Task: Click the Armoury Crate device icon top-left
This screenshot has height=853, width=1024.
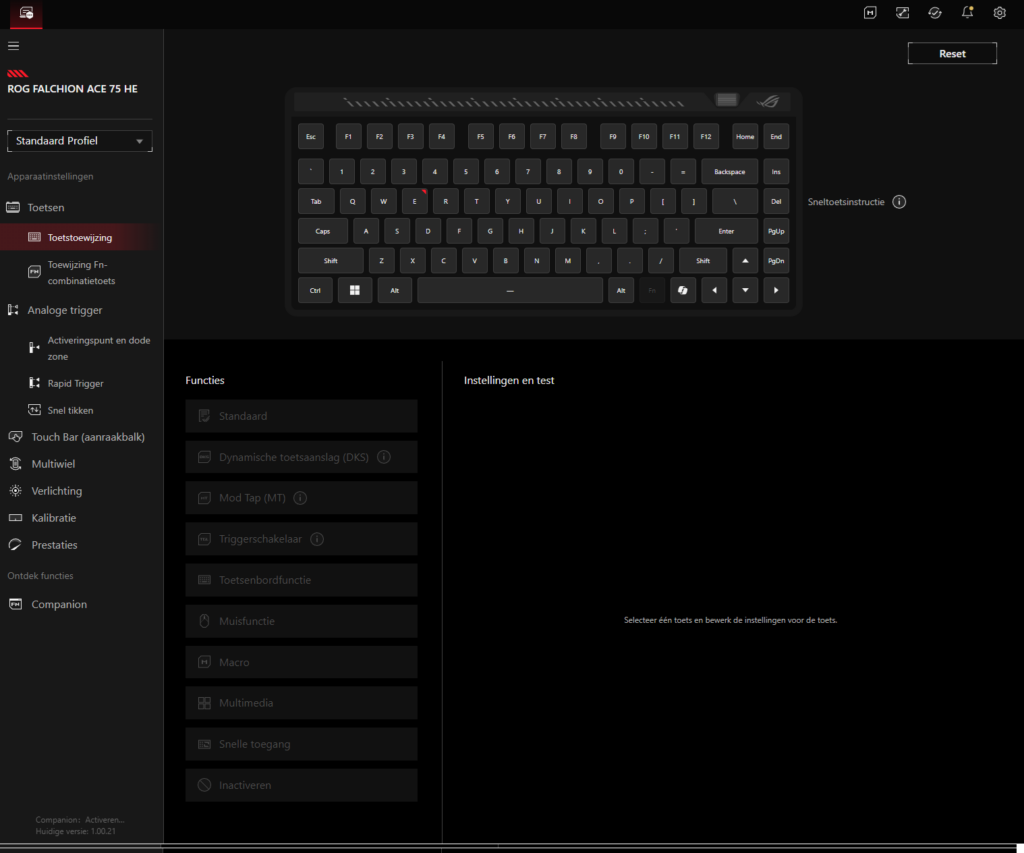Action: pos(26,13)
